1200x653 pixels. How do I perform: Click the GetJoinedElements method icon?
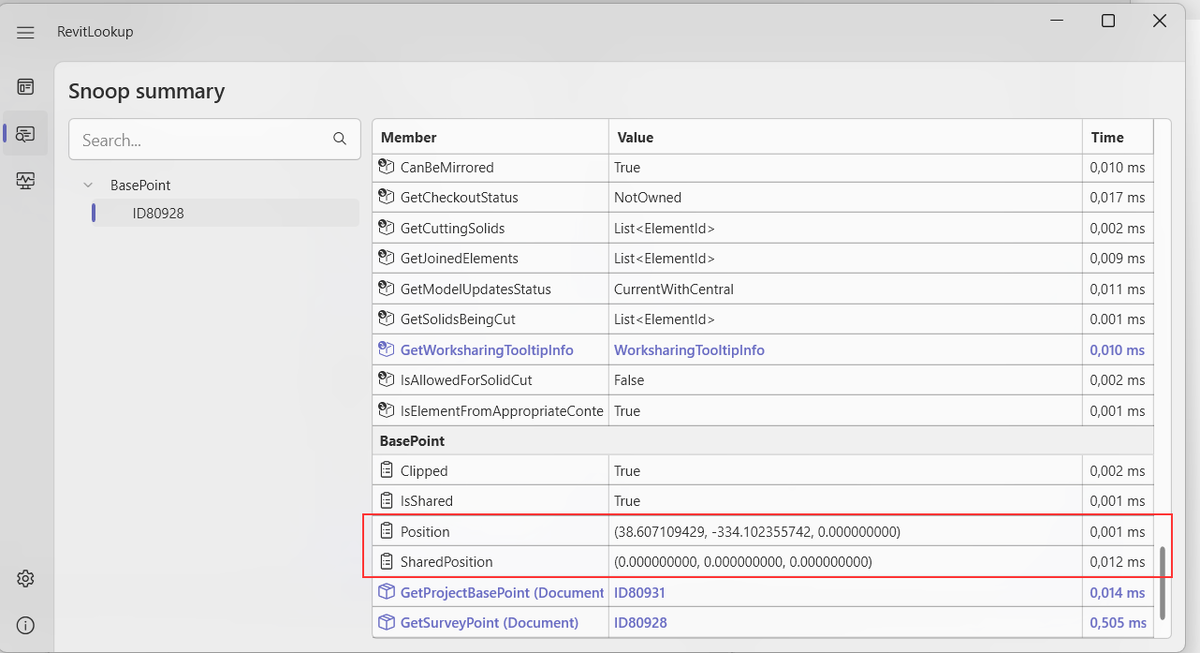pyautogui.click(x=387, y=258)
